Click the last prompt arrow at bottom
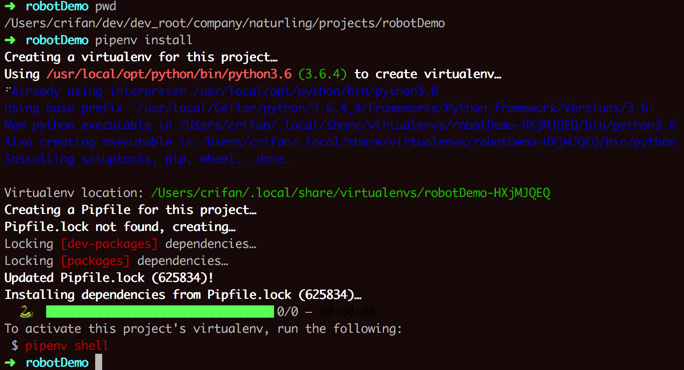This screenshot has width=684, height=370. (10, 363)
